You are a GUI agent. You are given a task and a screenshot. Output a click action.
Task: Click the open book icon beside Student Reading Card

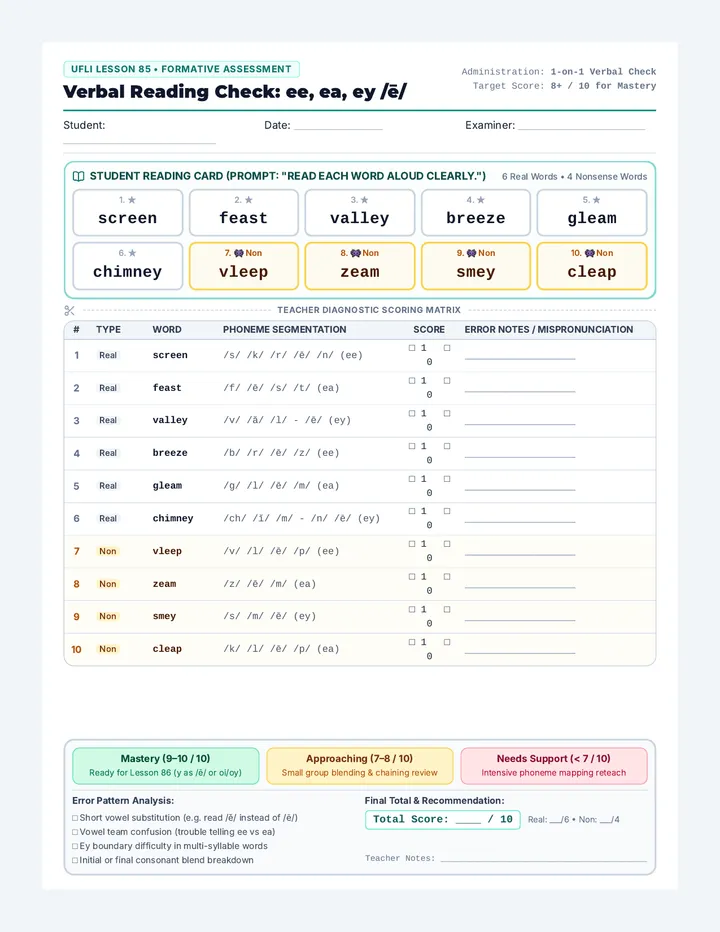point(78,176)
